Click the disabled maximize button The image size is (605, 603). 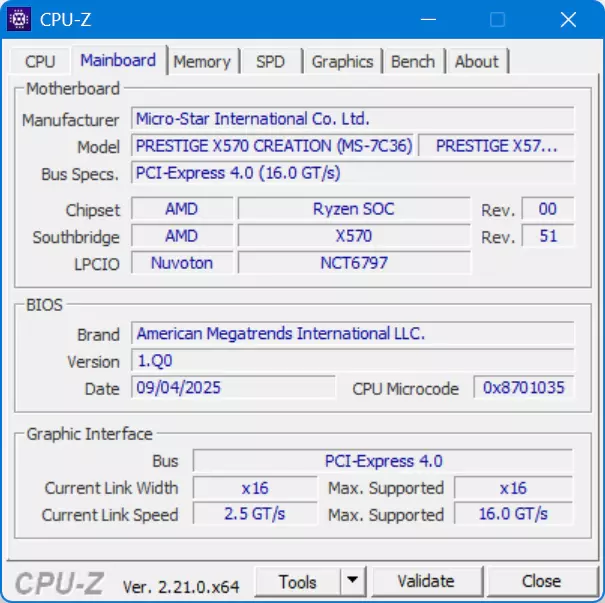[497, 19]
